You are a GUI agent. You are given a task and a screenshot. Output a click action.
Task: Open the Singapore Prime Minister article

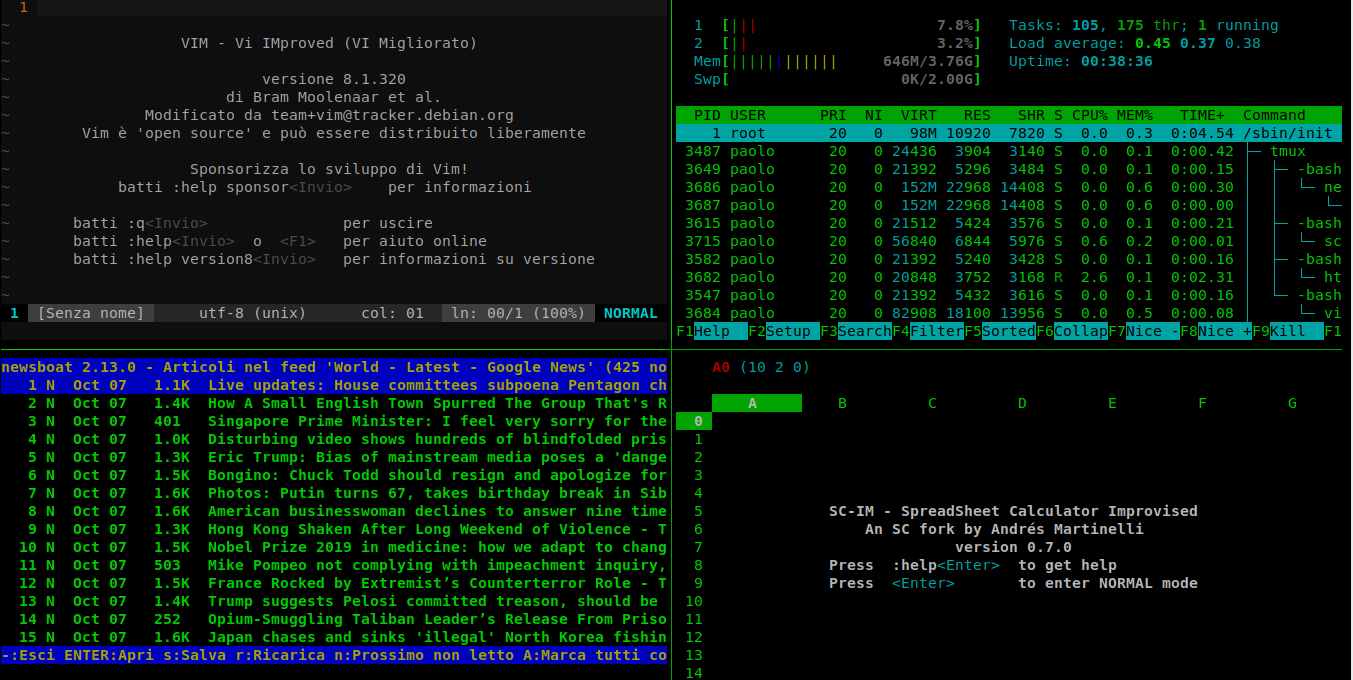(436, 421)
